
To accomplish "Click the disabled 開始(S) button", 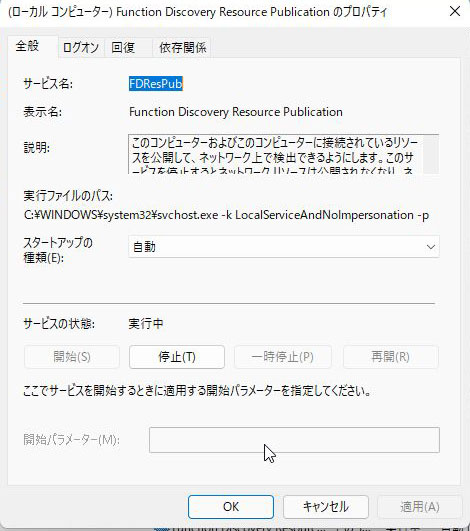I will [72, 357].
